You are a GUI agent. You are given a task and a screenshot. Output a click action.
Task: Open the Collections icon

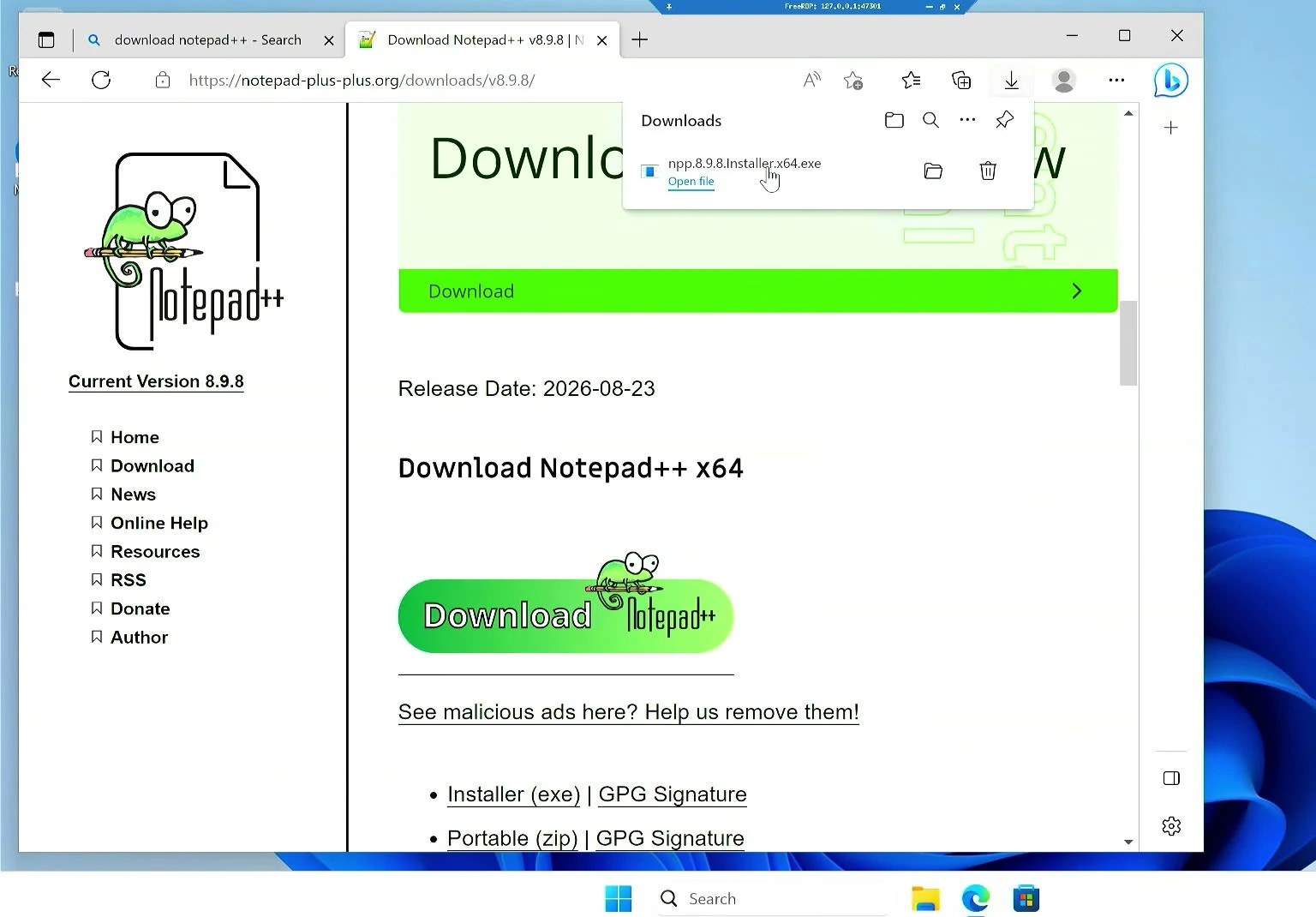[x=961, y=80]
